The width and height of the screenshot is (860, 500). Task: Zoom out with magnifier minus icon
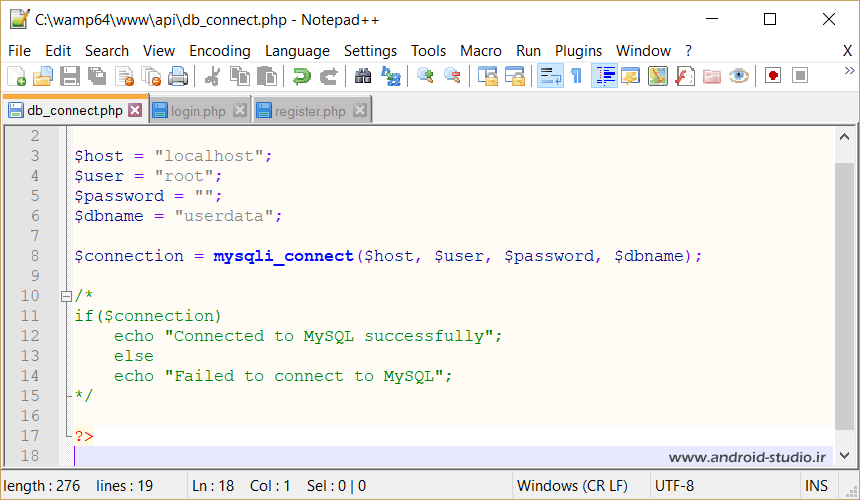coord(452,76)
